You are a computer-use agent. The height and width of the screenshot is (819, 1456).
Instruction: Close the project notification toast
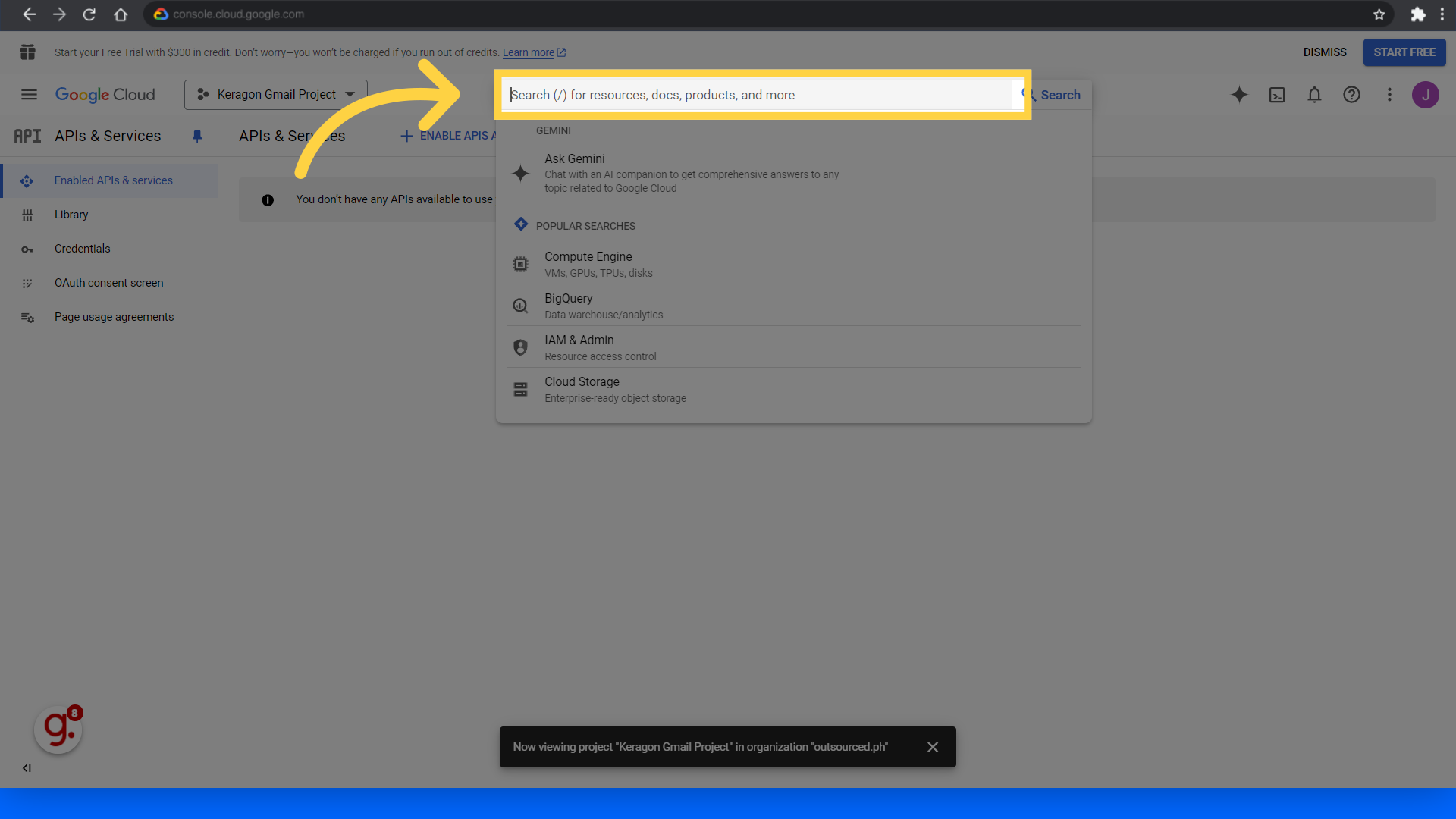point(933,747)
